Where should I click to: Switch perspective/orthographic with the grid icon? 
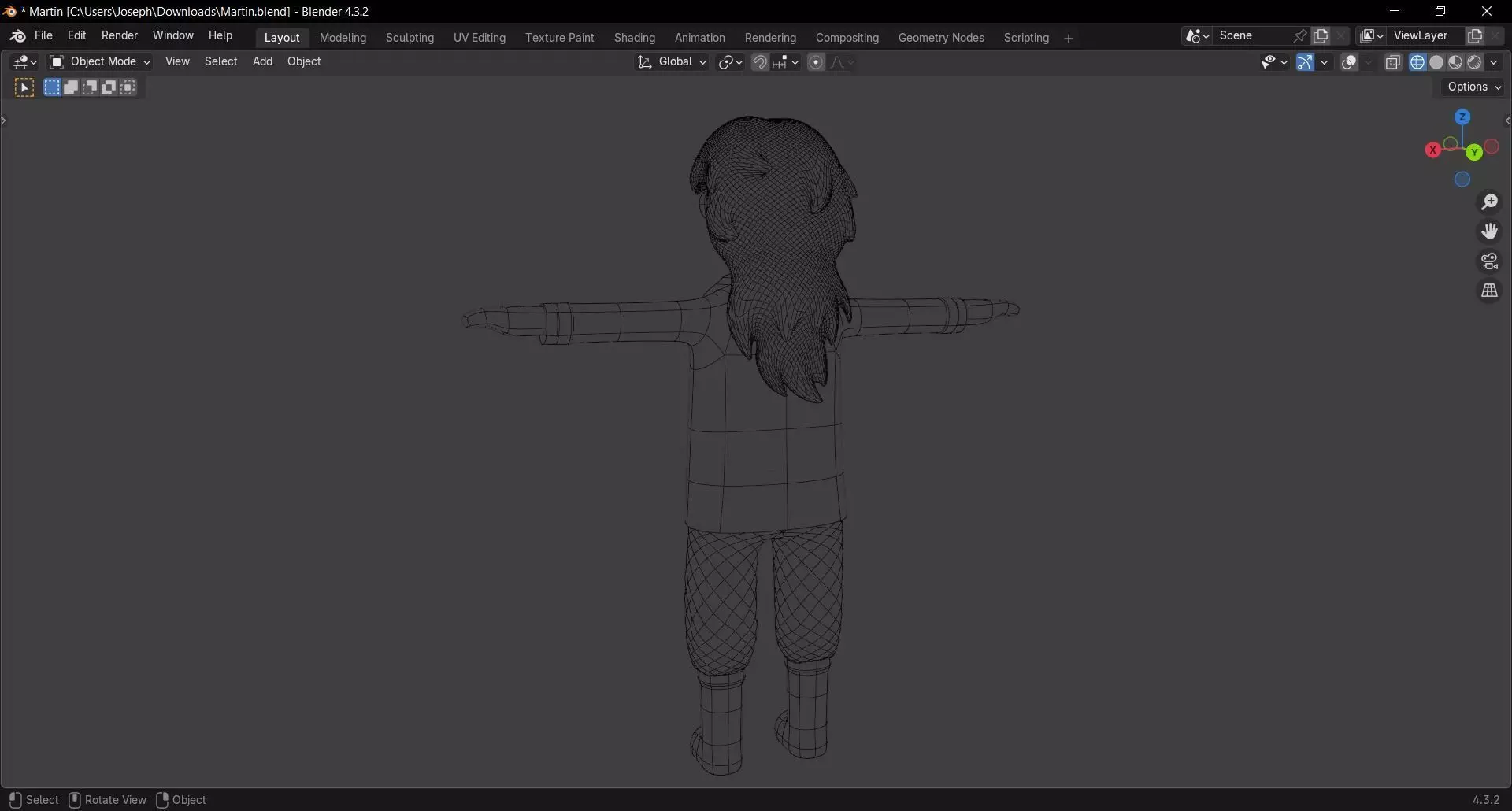point(1489,291)
